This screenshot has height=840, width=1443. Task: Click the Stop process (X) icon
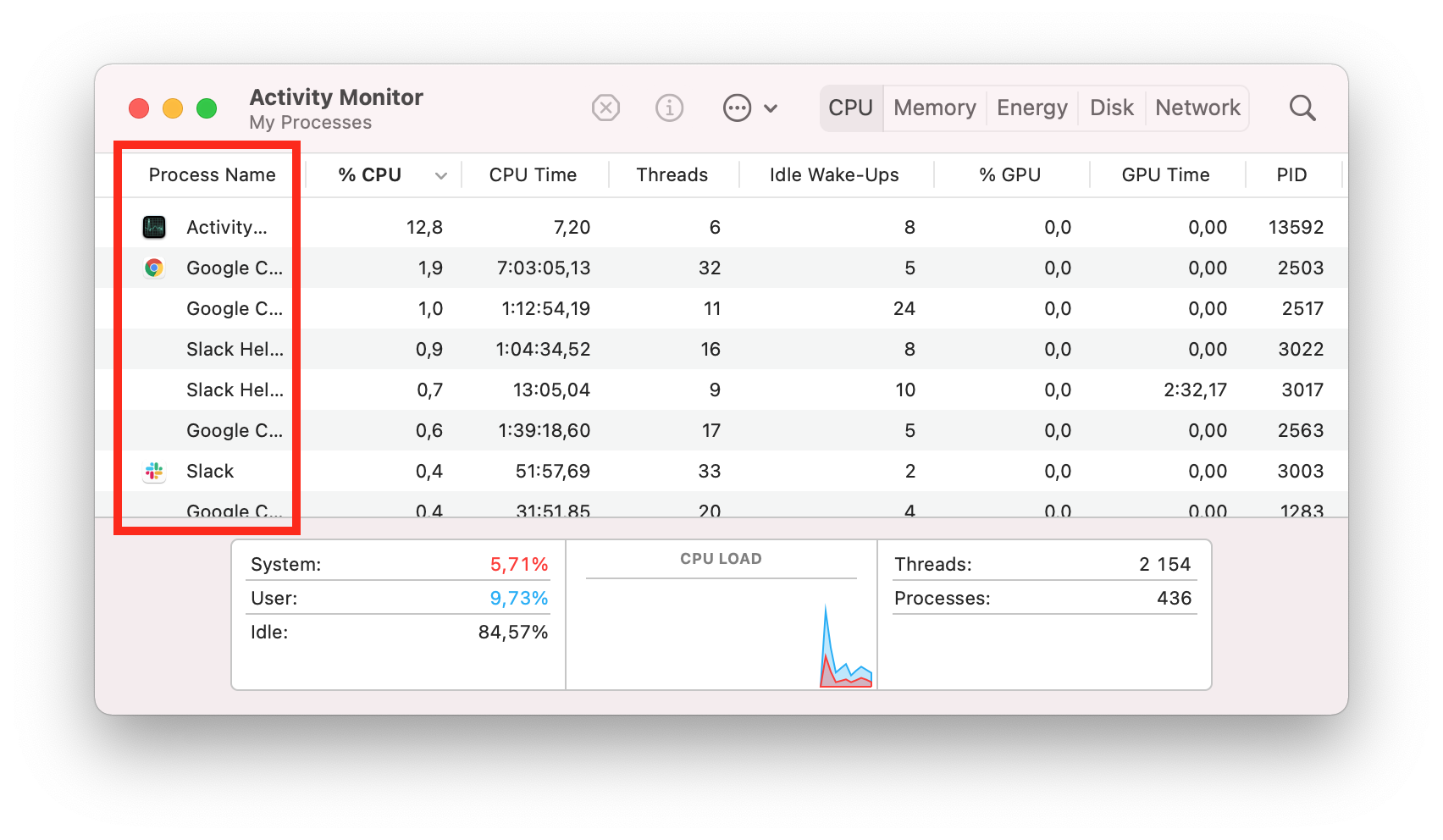(x=605, y=108)
